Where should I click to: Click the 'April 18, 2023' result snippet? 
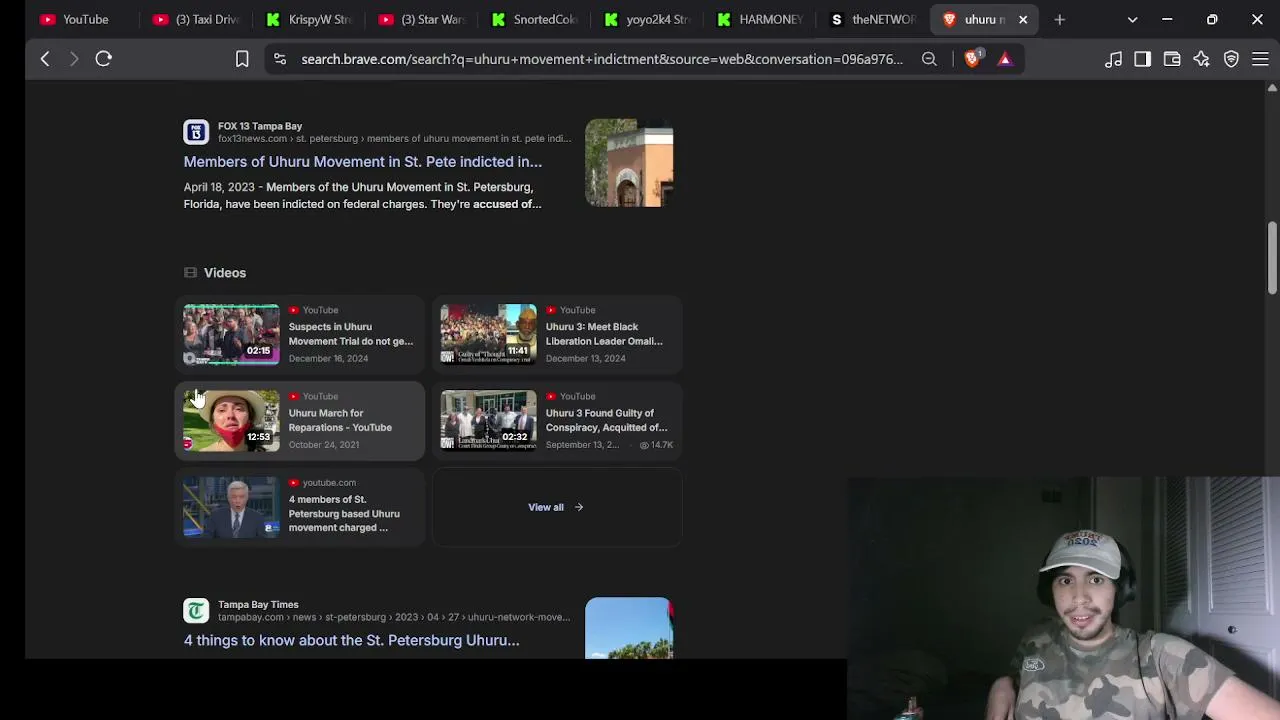pyautogui.click(x=362, y=195)
